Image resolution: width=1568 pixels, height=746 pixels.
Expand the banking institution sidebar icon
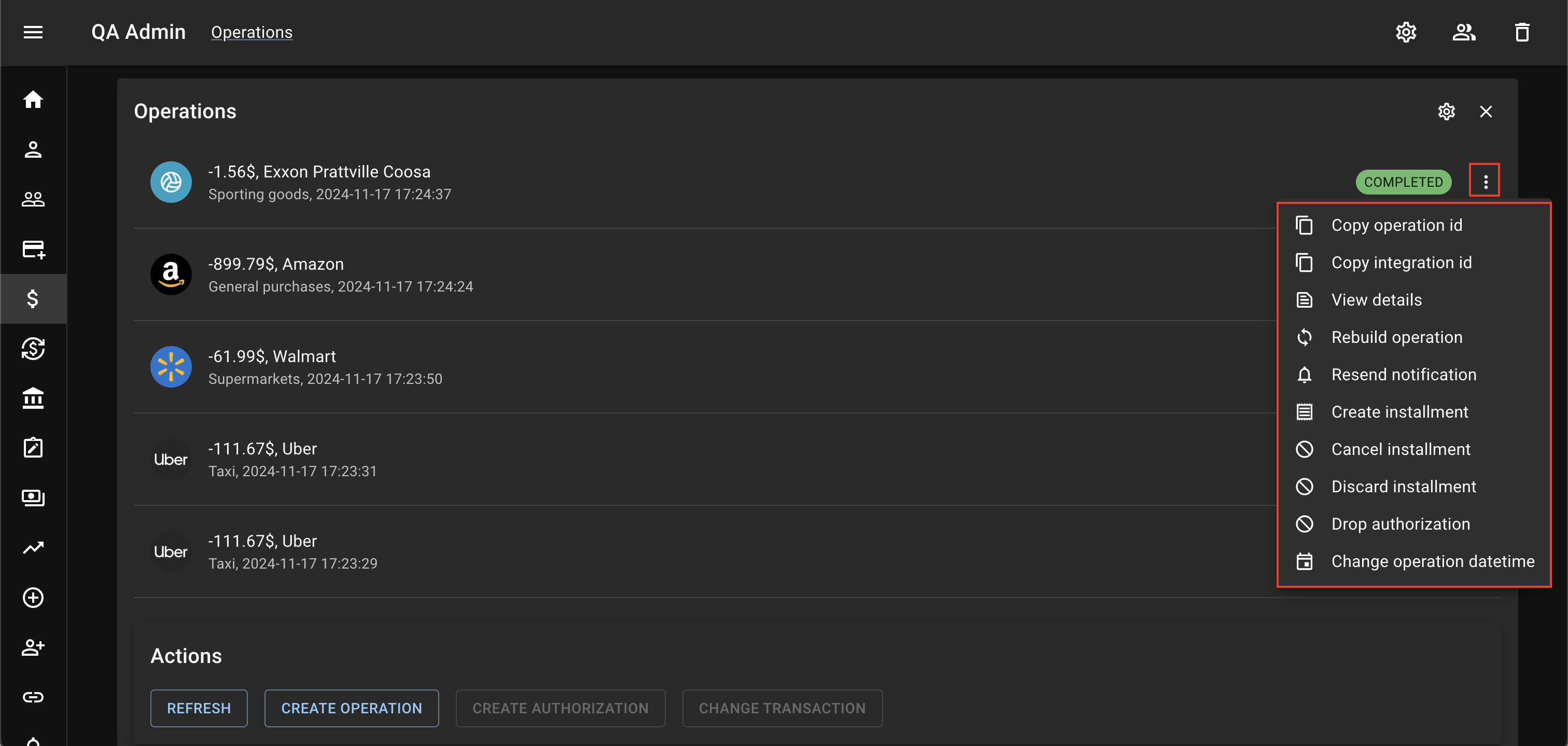pyautogui.click(x=33, y=397)
